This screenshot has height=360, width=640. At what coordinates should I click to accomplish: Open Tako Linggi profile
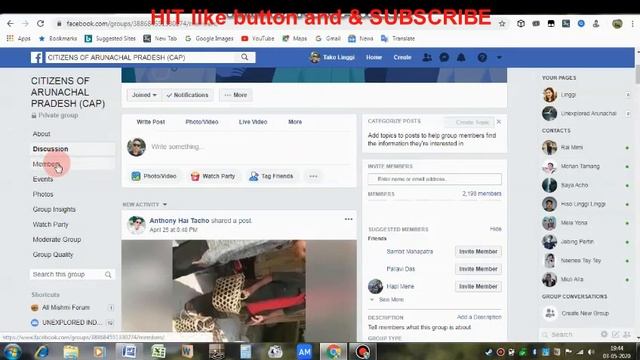pos(332,58)
